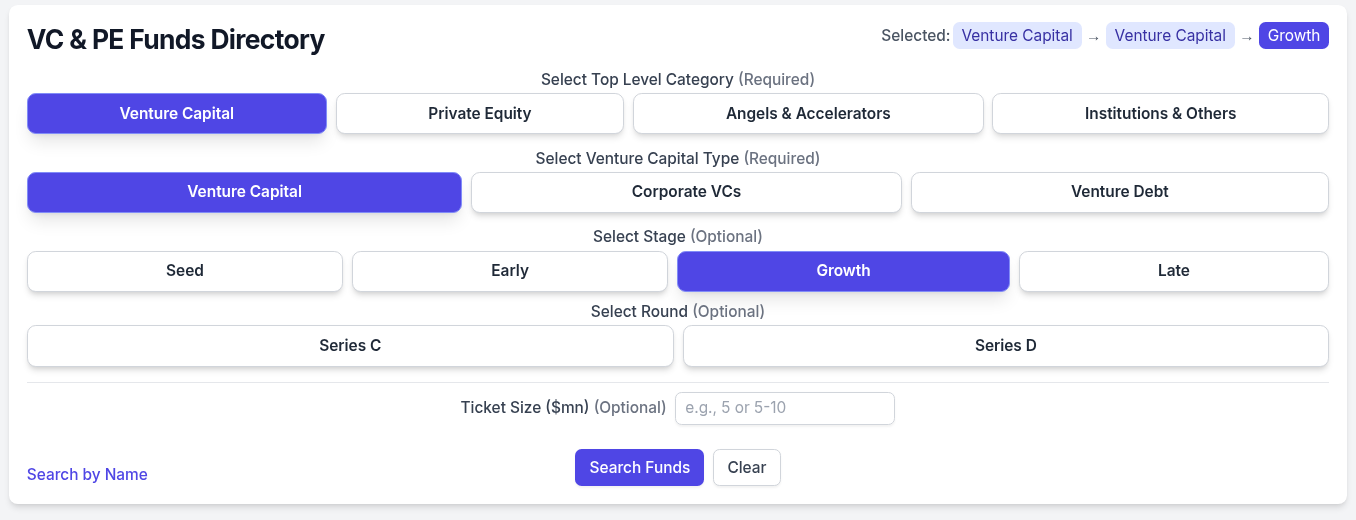Viewport: 1356px width, 520px height.
Task: Click the Search Funds button
Action: tap(639, 468)
